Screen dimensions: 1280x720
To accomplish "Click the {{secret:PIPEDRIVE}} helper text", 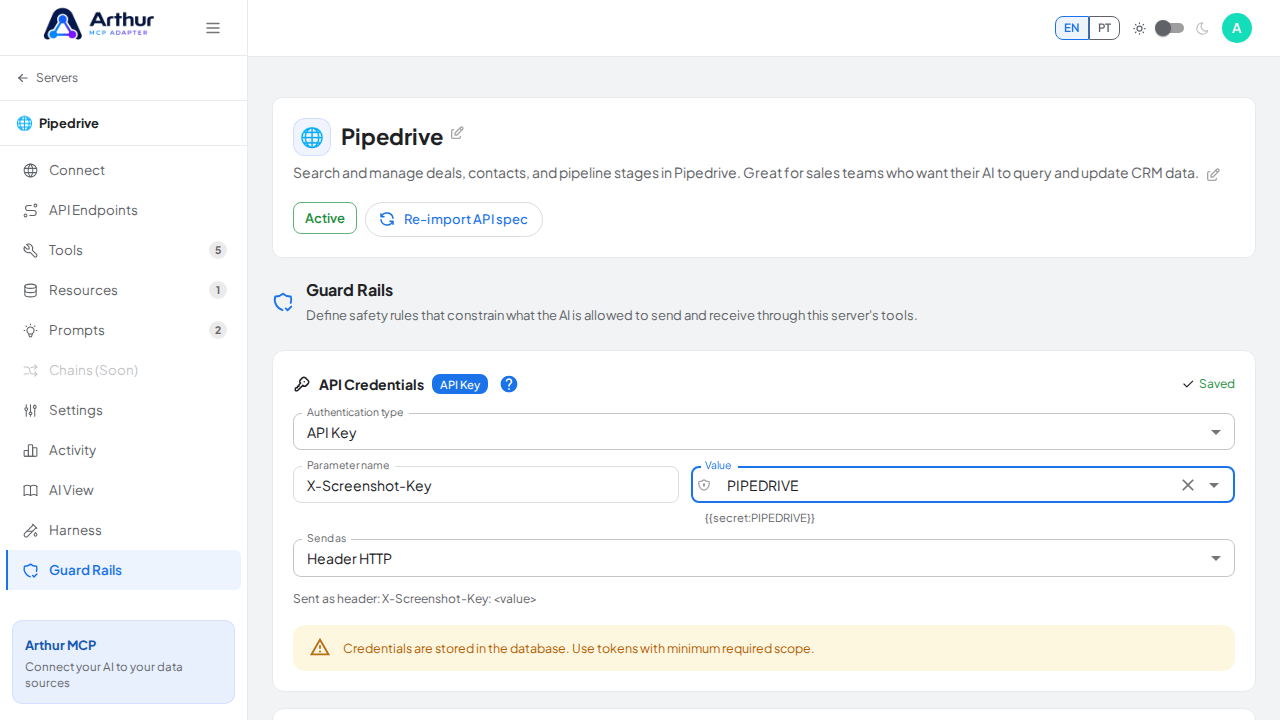I will pos(760,518).
